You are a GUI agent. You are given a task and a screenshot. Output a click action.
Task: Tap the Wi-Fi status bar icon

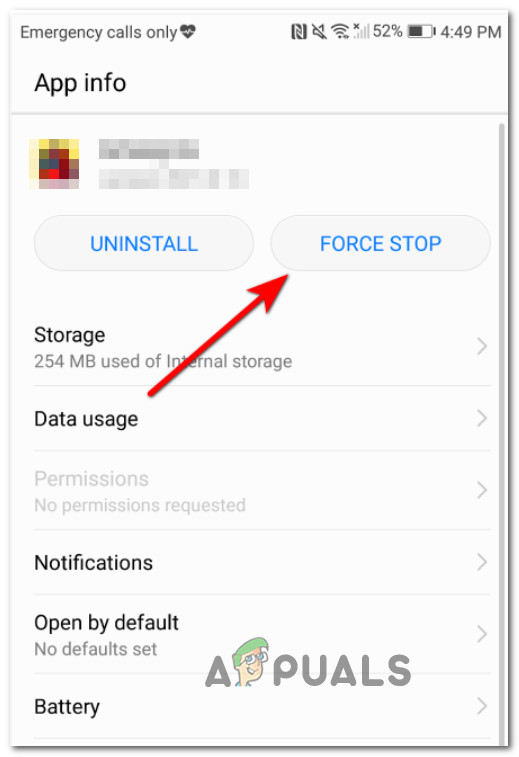340,31
